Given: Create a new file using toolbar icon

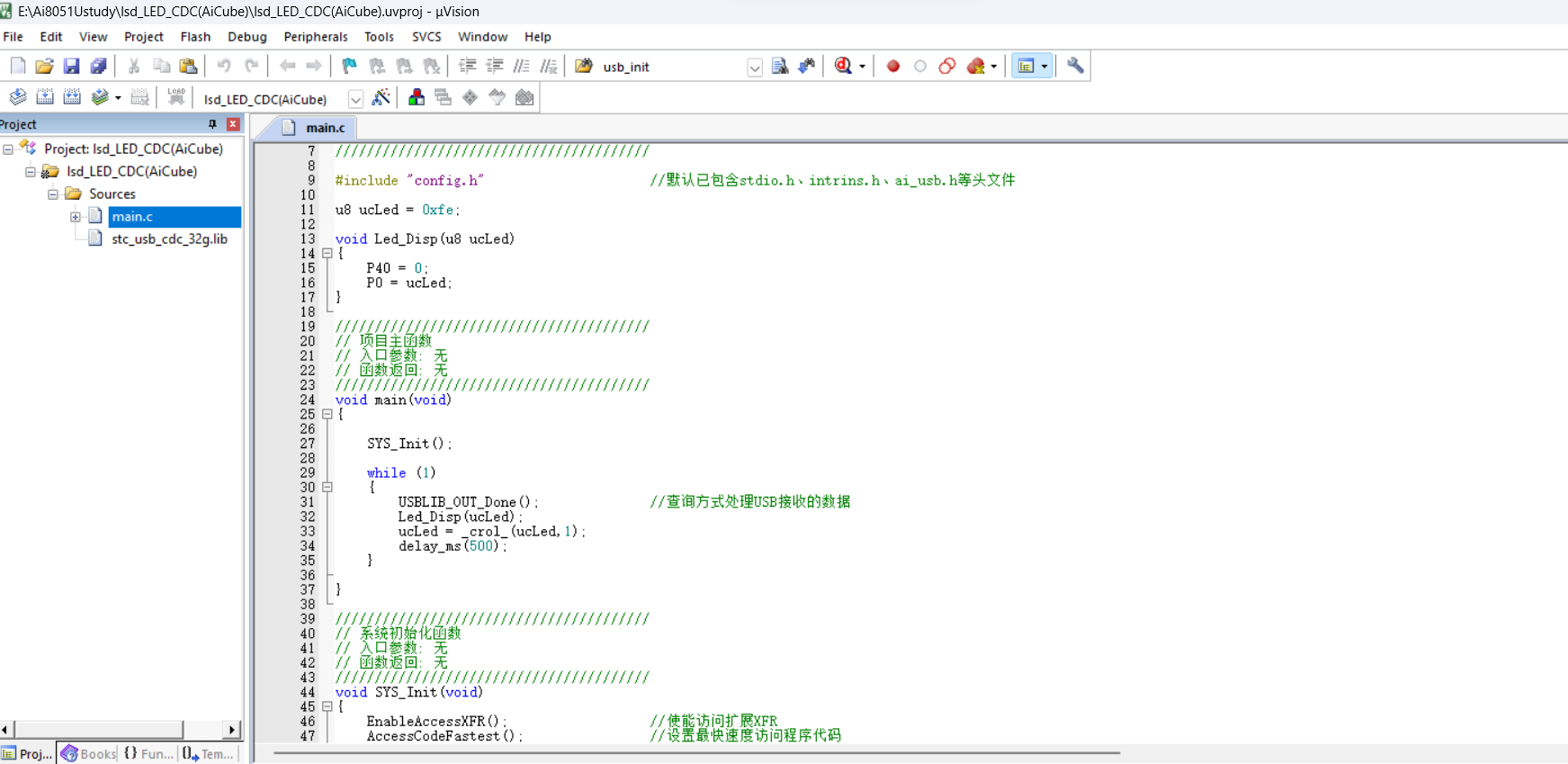Looking at the screenshot, I should [18, 66].
